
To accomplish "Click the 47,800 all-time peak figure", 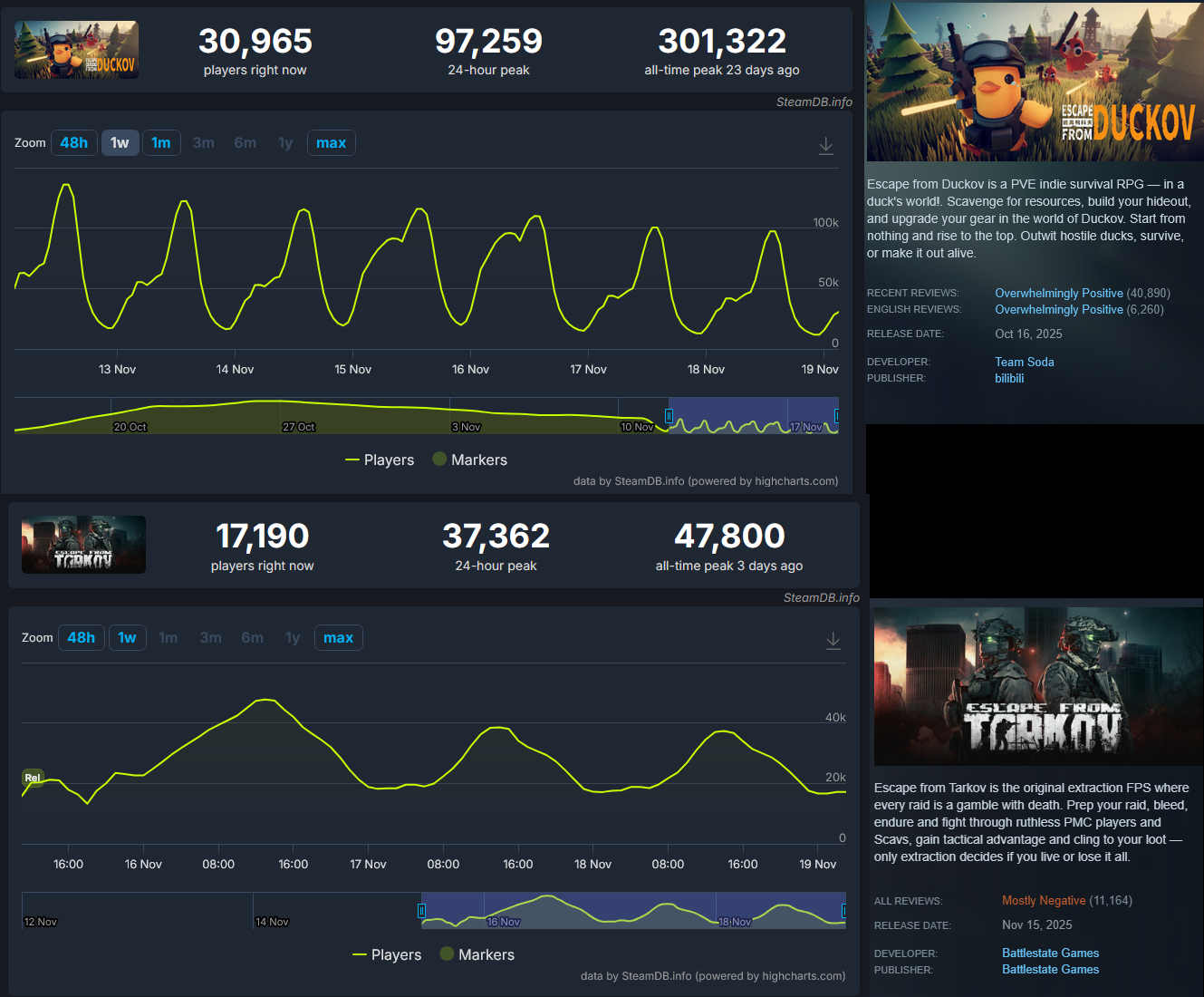I will [729, 536].
